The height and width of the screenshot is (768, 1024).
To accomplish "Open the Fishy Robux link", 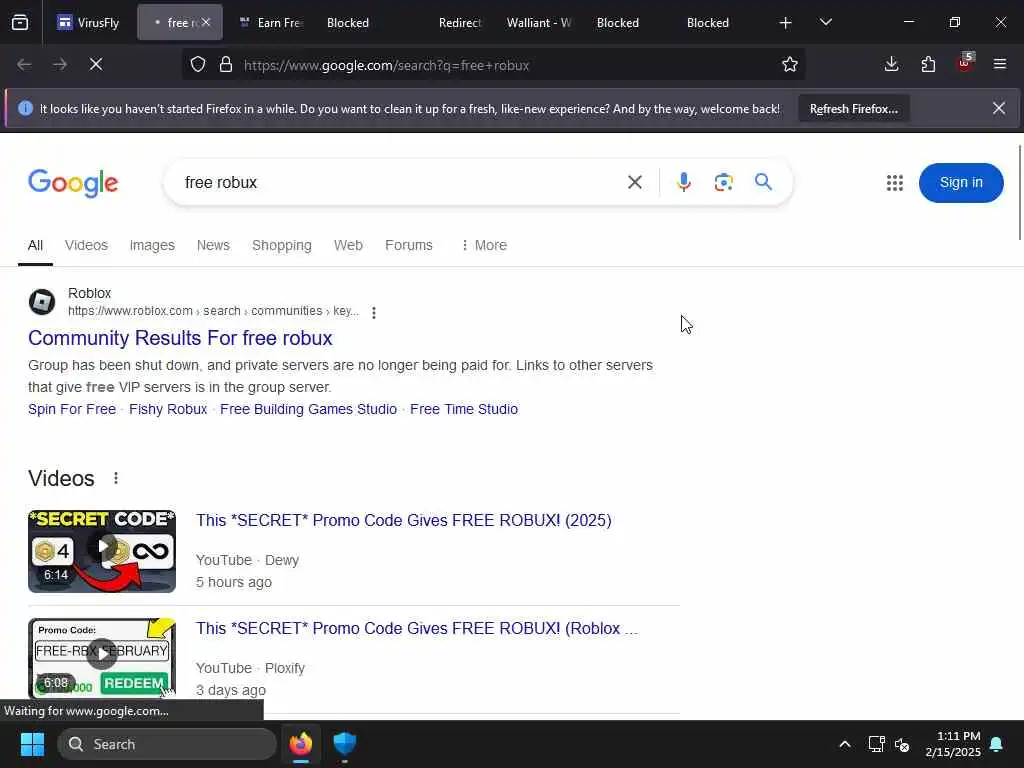I will click(168, 409).
